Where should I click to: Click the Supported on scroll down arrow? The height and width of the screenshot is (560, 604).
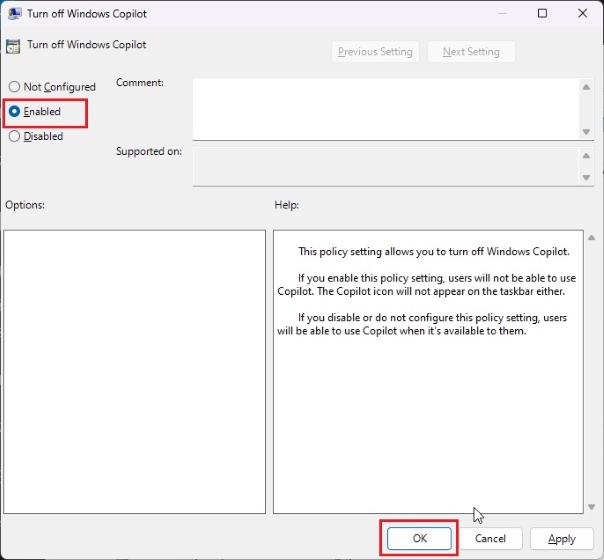click(586, 177)
